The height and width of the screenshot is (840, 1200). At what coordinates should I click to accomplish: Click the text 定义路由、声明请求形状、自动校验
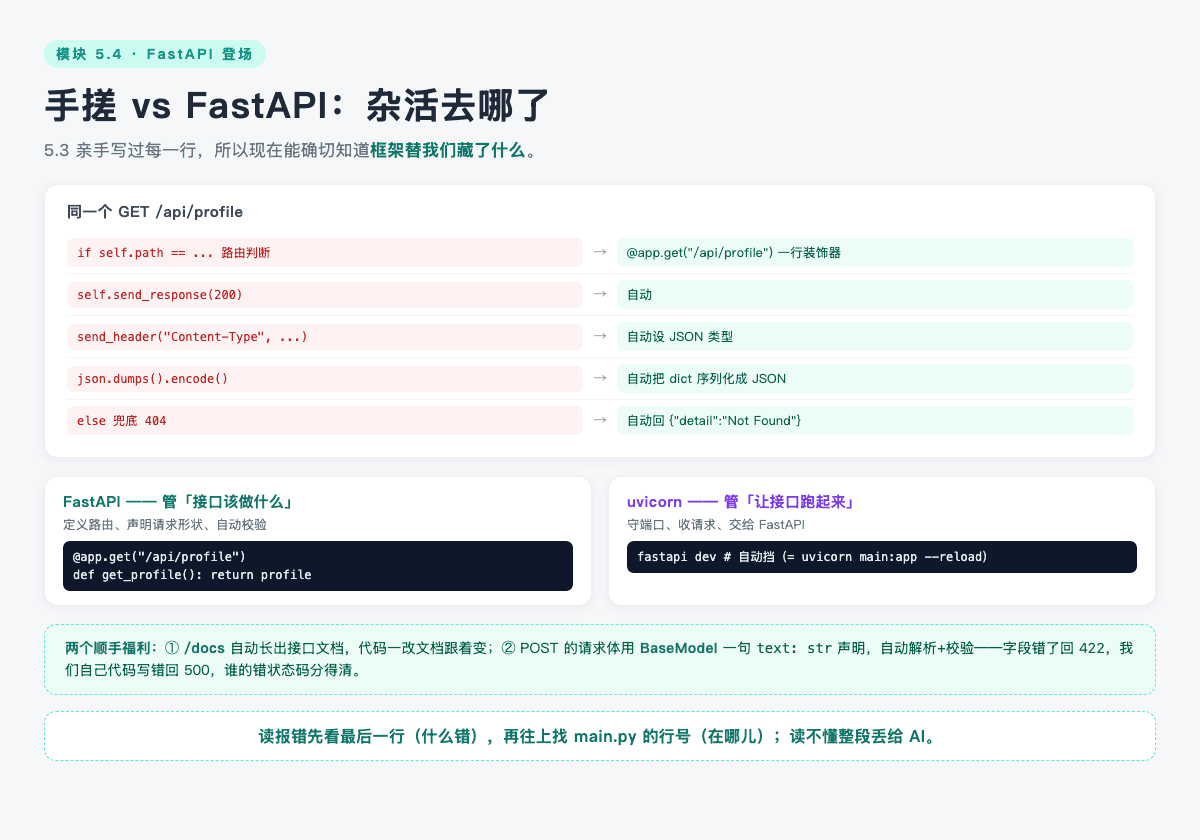165,525
